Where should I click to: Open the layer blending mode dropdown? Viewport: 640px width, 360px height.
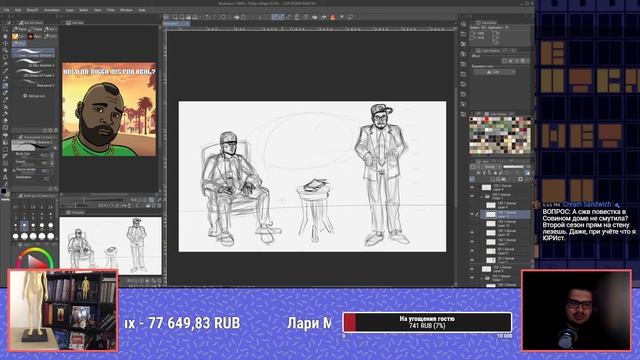pyautogui.click(x=491, y=167)
